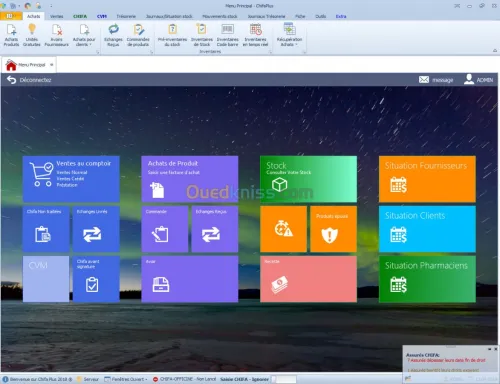500x384 pixels.
Task: Launch Inventaires en temps réel
Action: (255, 35)
